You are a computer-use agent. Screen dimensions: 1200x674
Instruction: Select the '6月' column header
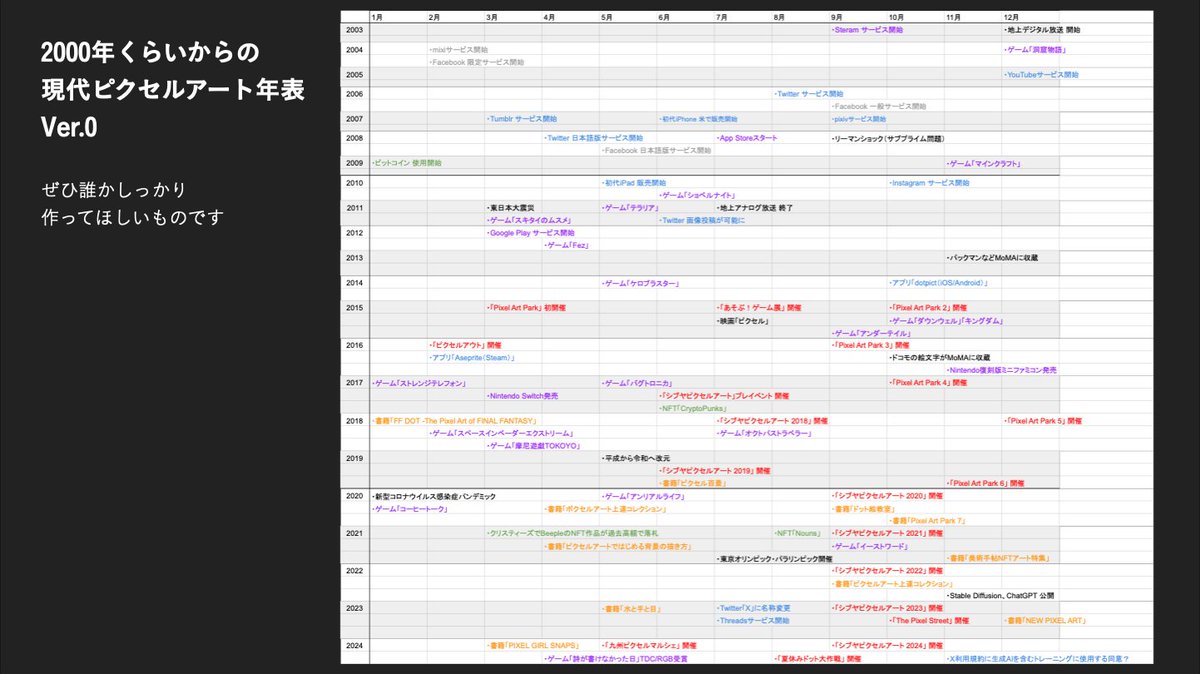tap(665, 17)
